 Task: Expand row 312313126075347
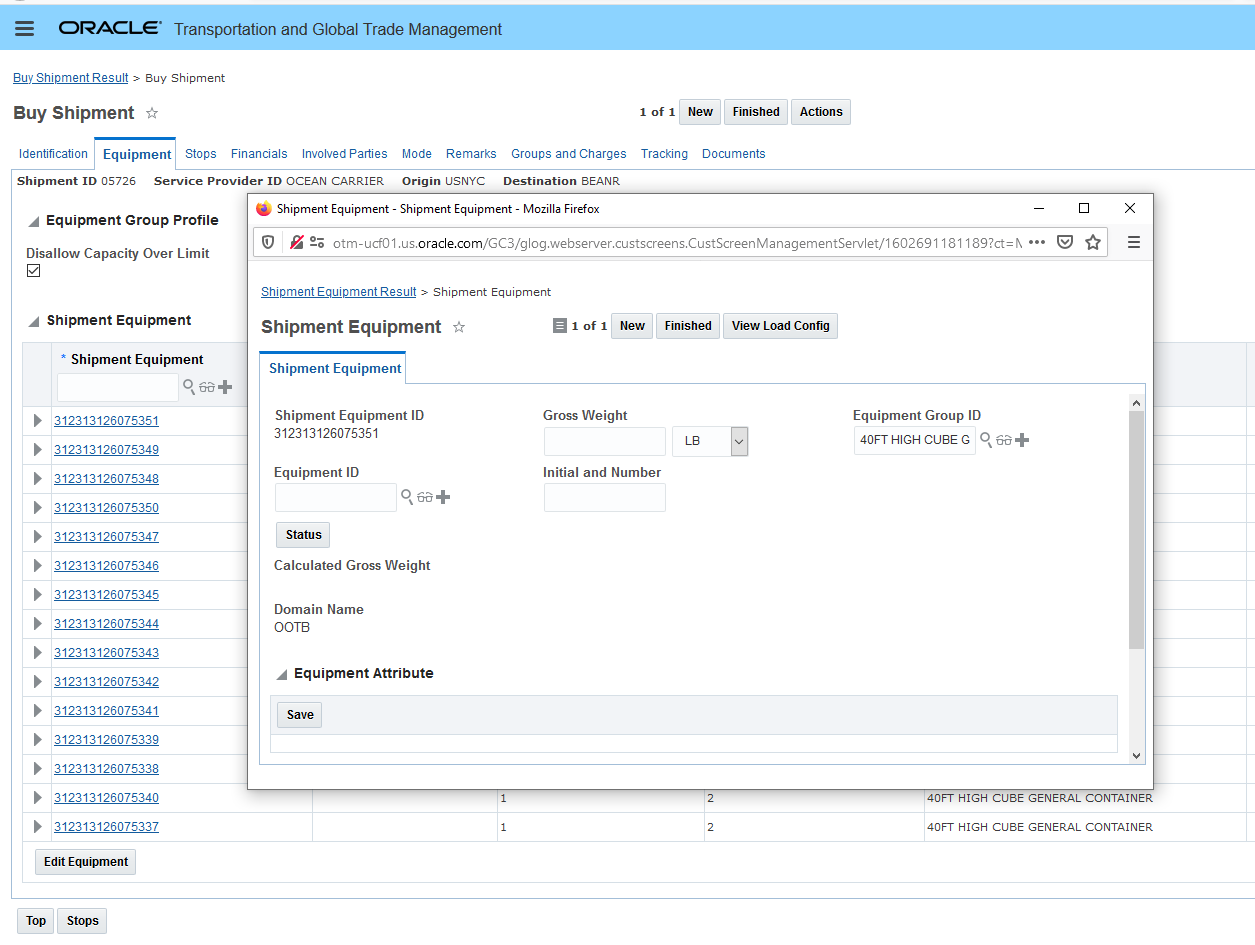pos(38,537)
